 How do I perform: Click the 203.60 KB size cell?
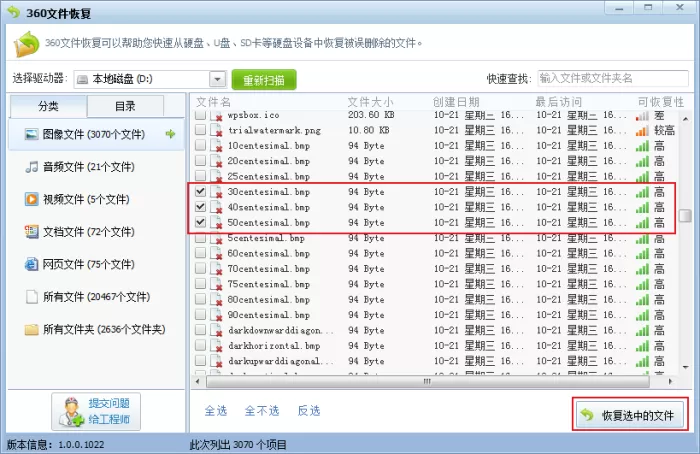pos(371,115)
